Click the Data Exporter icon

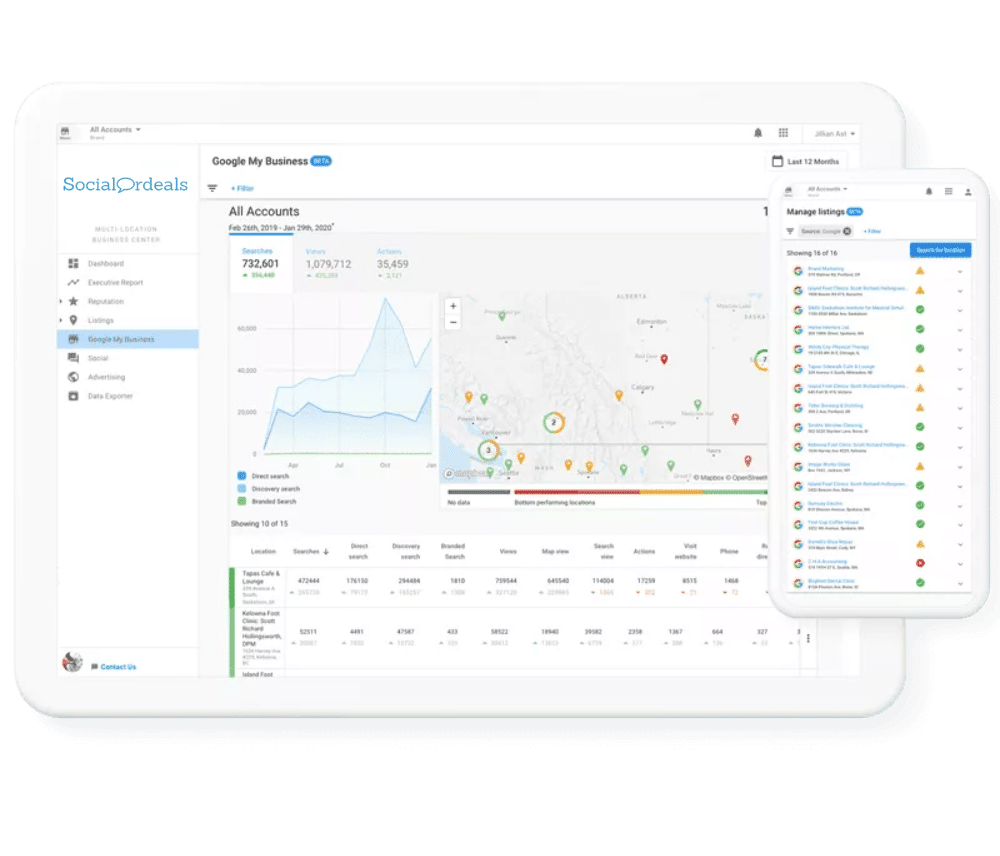pyautogui.click(x=73, y=397)
